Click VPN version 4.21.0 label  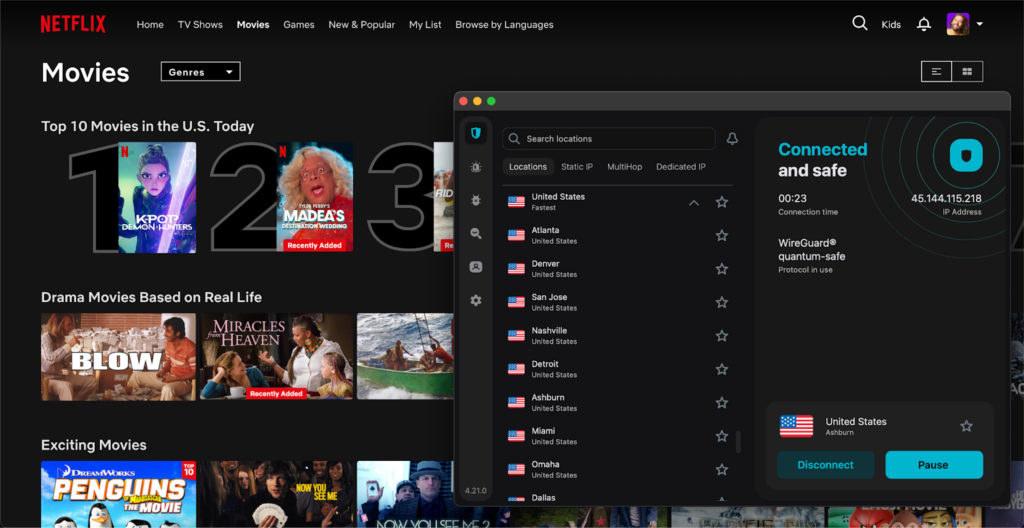(x=476, y=490)
